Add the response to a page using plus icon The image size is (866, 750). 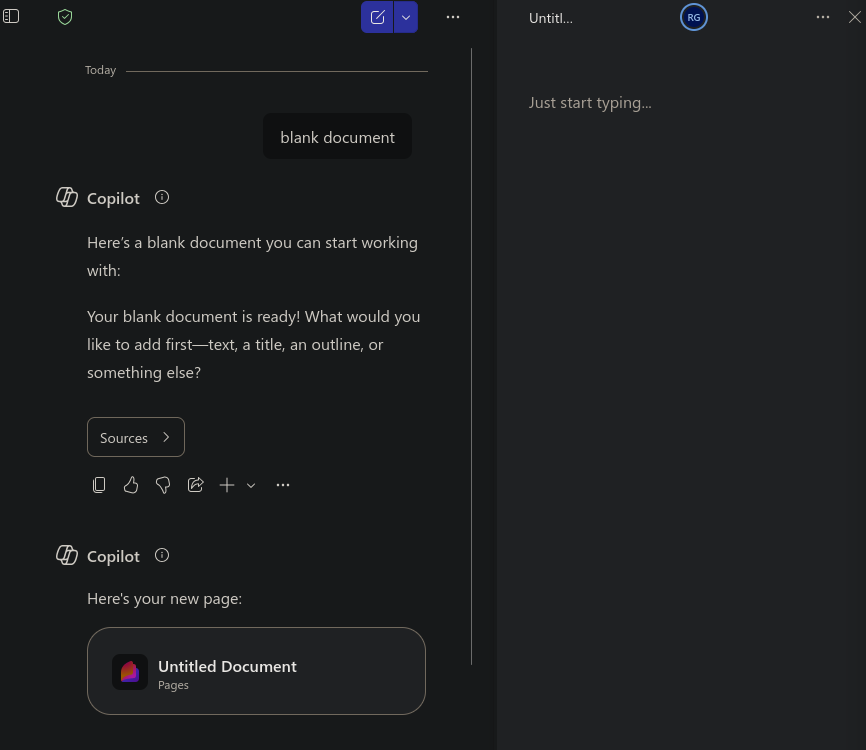pos(227,485)
